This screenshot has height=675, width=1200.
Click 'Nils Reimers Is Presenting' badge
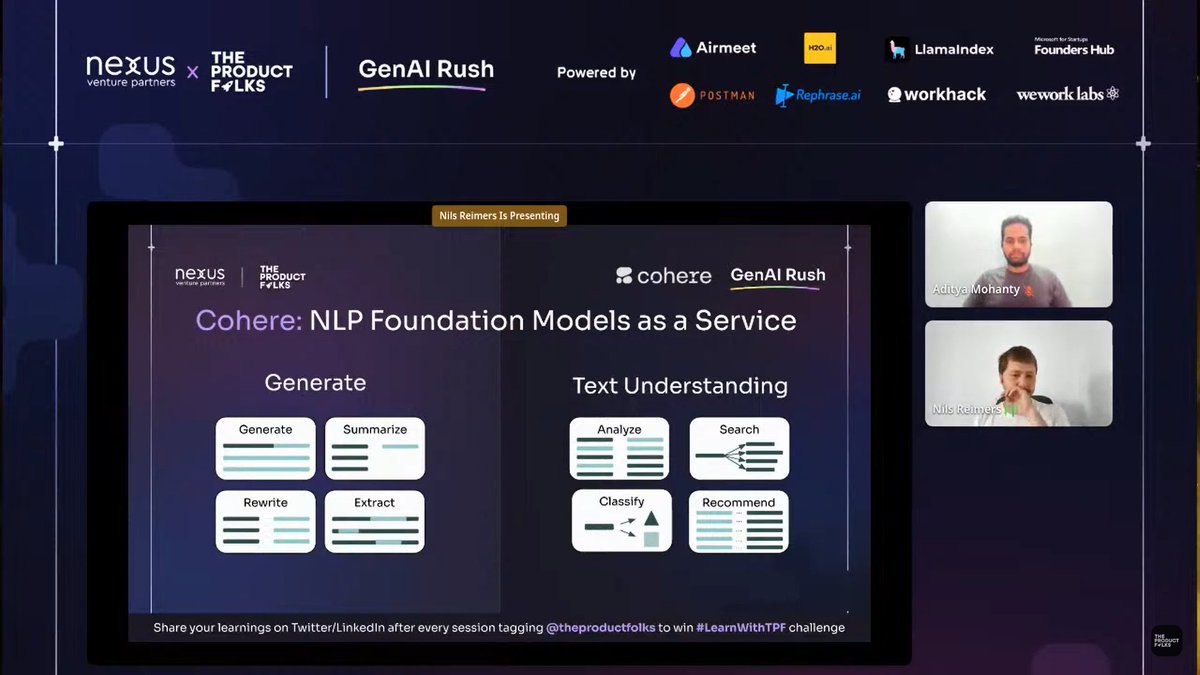[500, 215]
